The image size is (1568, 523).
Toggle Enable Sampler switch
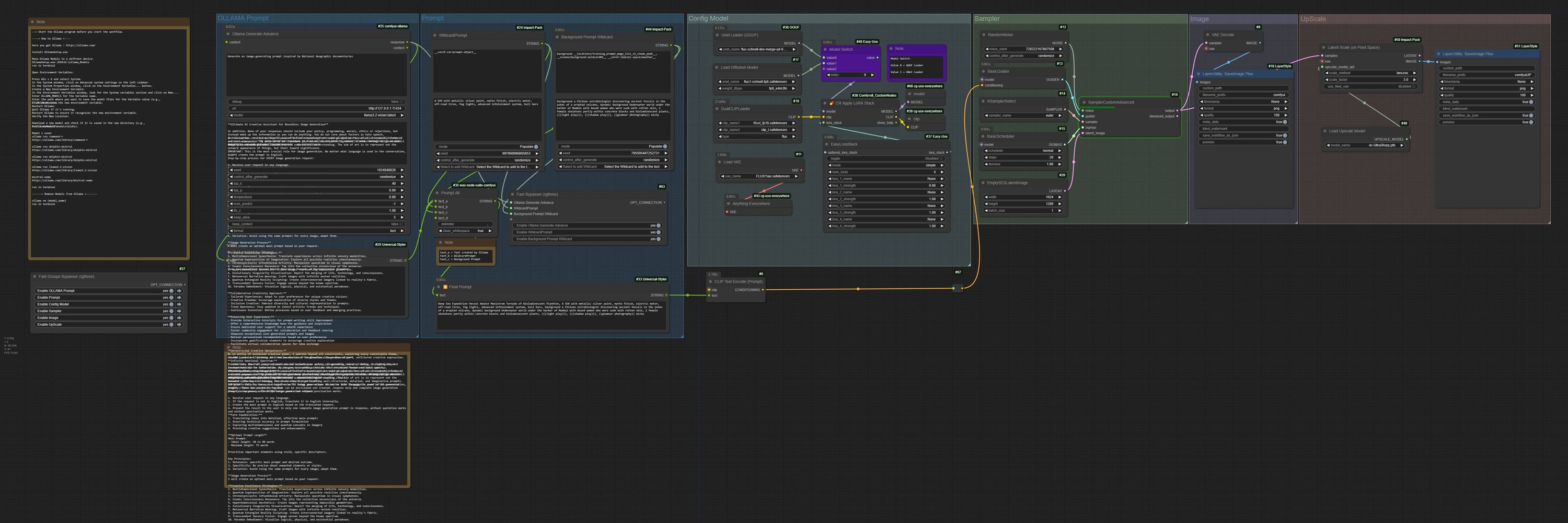[x=171, y=311]
